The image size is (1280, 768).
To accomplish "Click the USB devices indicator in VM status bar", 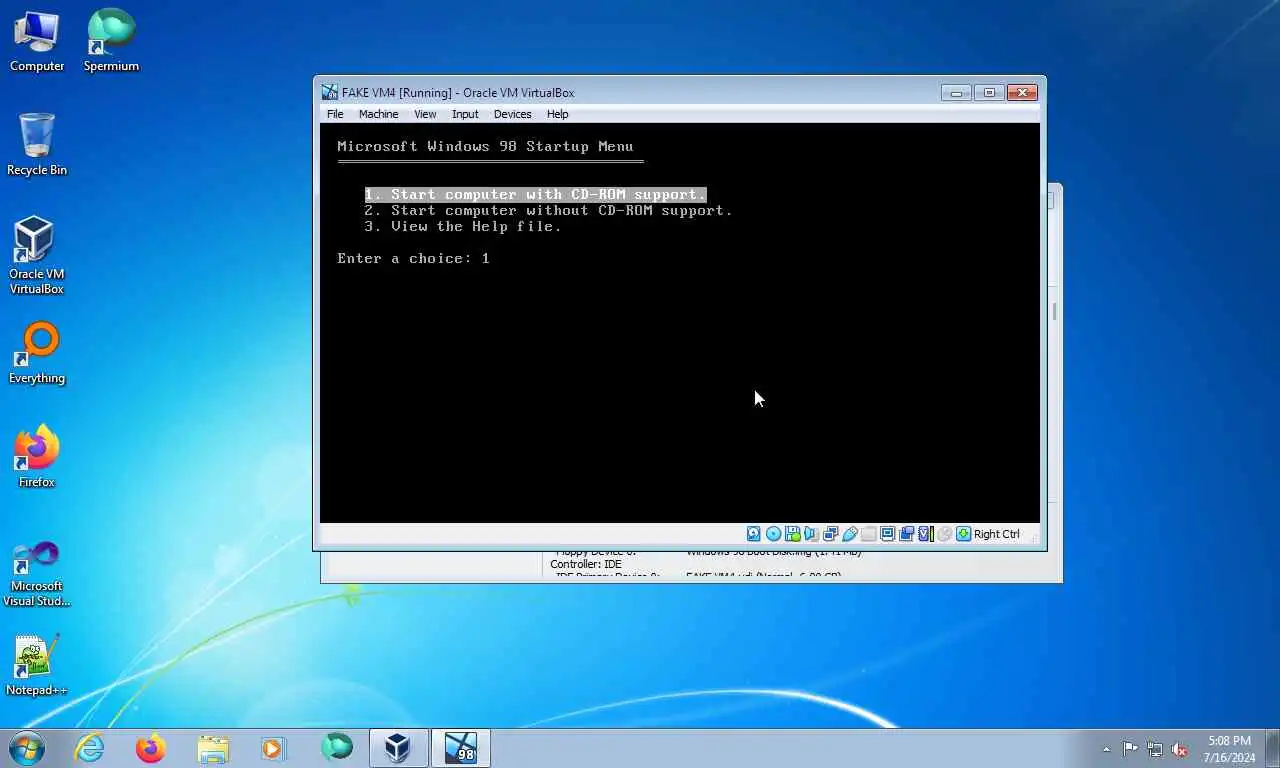I will 849,534.
